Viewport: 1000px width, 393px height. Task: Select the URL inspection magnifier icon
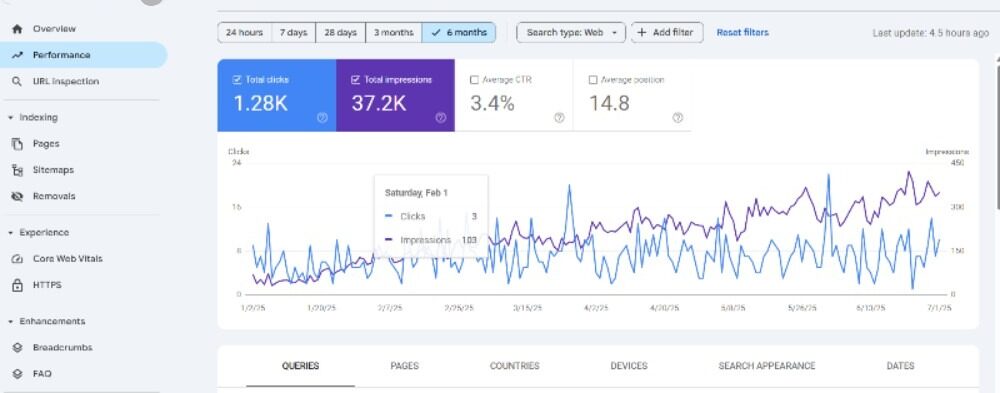17,82
